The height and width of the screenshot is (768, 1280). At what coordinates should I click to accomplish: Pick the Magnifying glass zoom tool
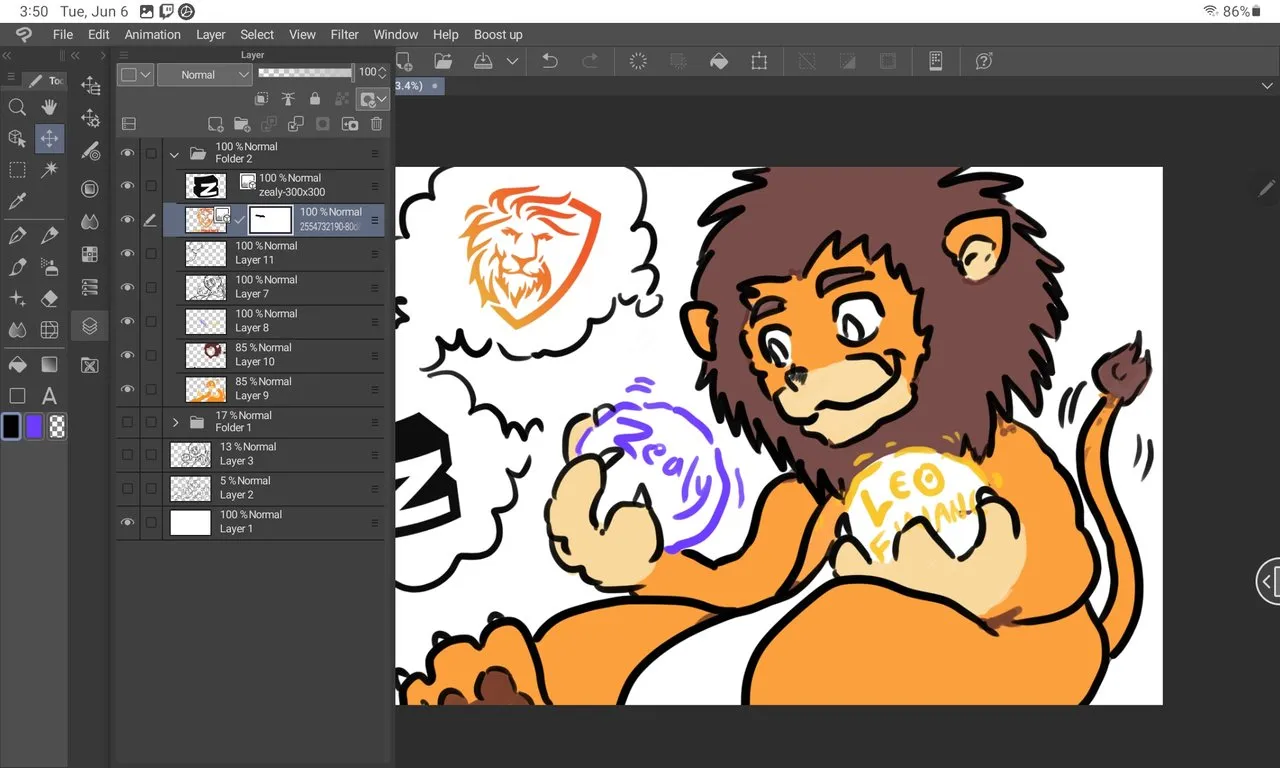[x=17, y=107]
